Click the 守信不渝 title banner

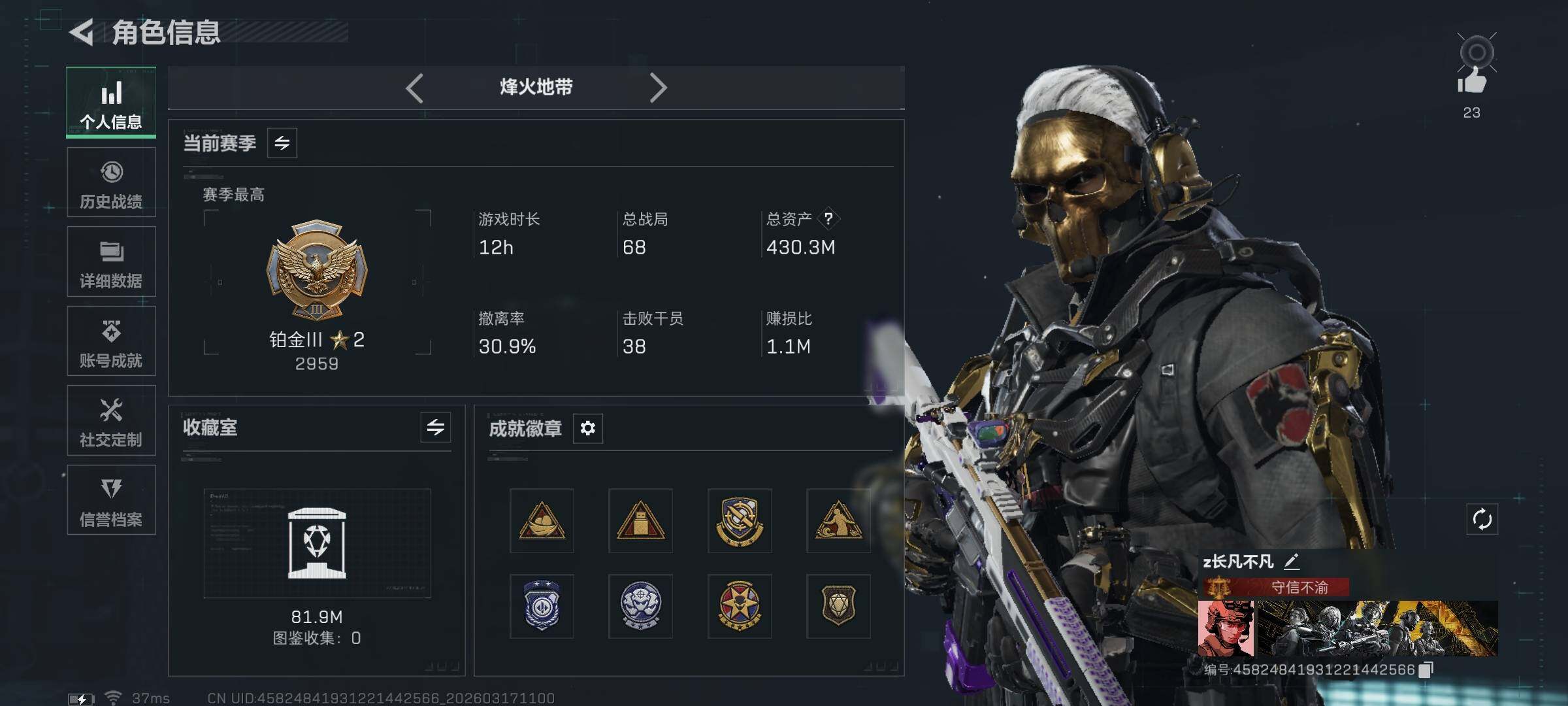click(x=1276, y=587)
